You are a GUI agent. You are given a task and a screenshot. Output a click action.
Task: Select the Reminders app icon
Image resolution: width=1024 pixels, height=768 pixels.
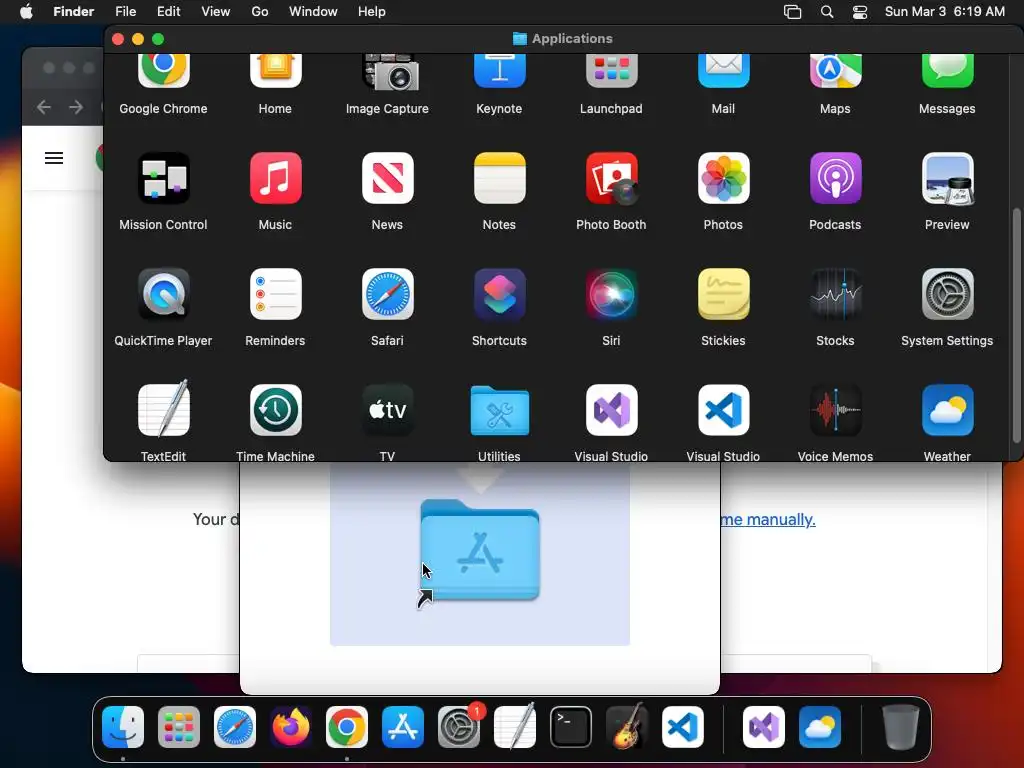276,294
